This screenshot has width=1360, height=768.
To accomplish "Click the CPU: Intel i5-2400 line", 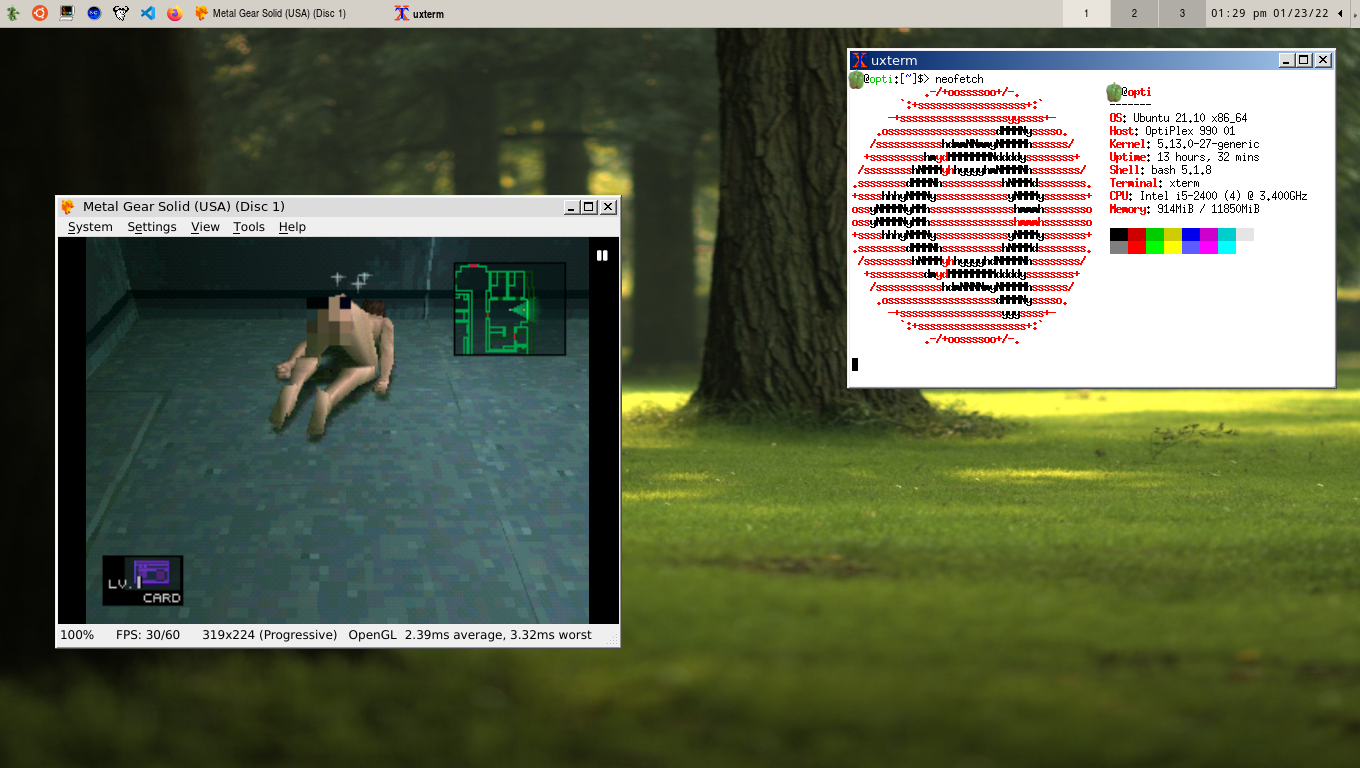I will point(1208,196).
